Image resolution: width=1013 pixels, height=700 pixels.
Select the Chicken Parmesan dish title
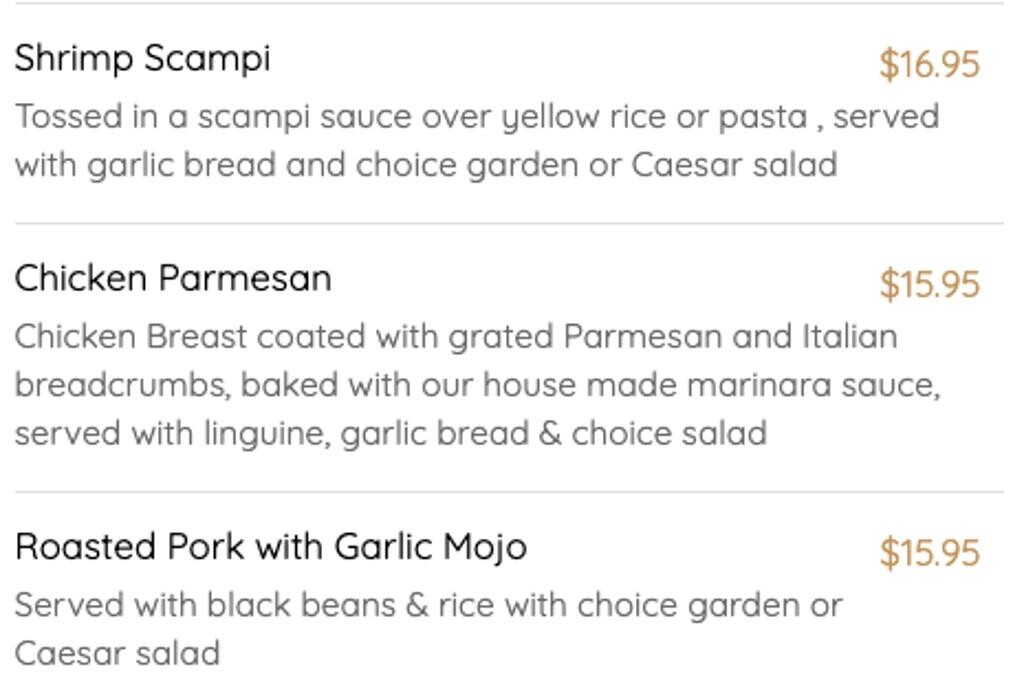(172, 278)
